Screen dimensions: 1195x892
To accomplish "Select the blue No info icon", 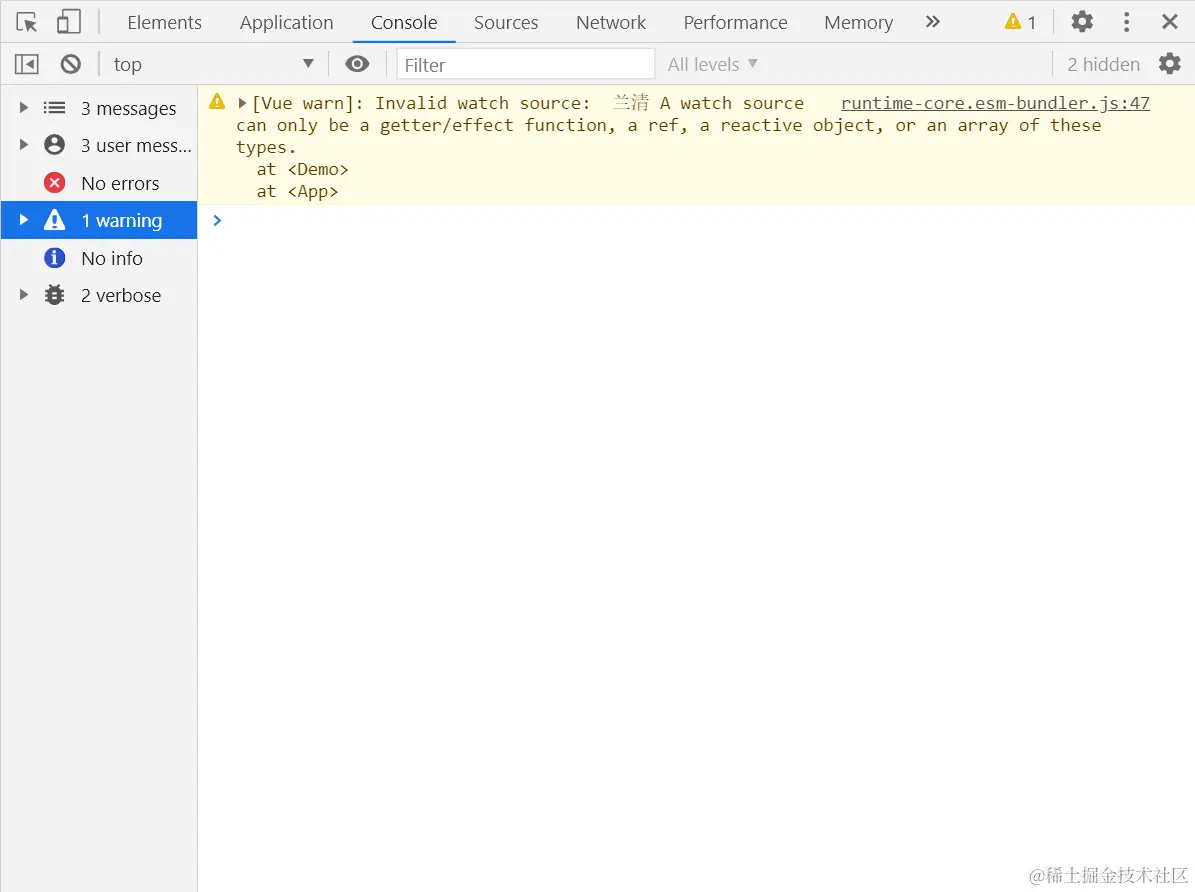I will tap(54, 258).
